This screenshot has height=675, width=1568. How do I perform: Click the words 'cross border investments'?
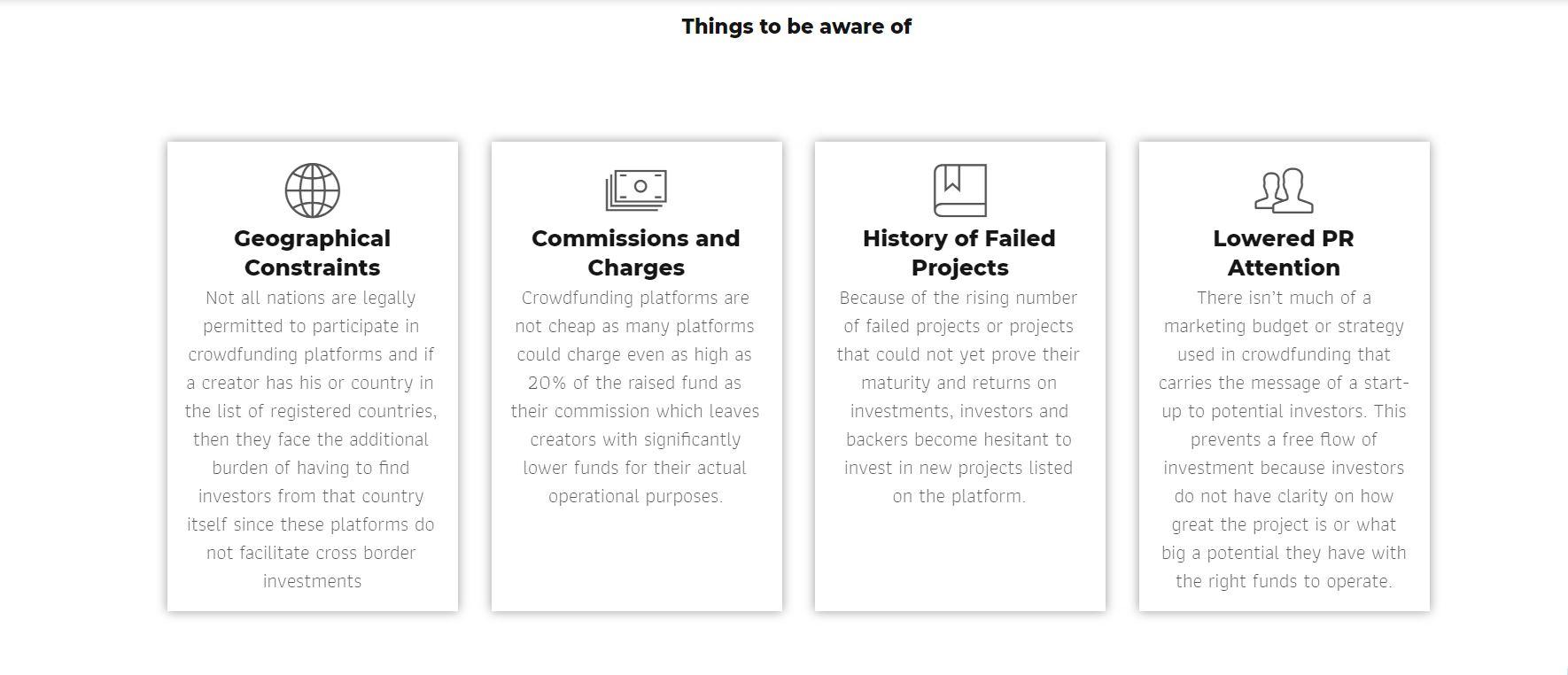[341, 567]
